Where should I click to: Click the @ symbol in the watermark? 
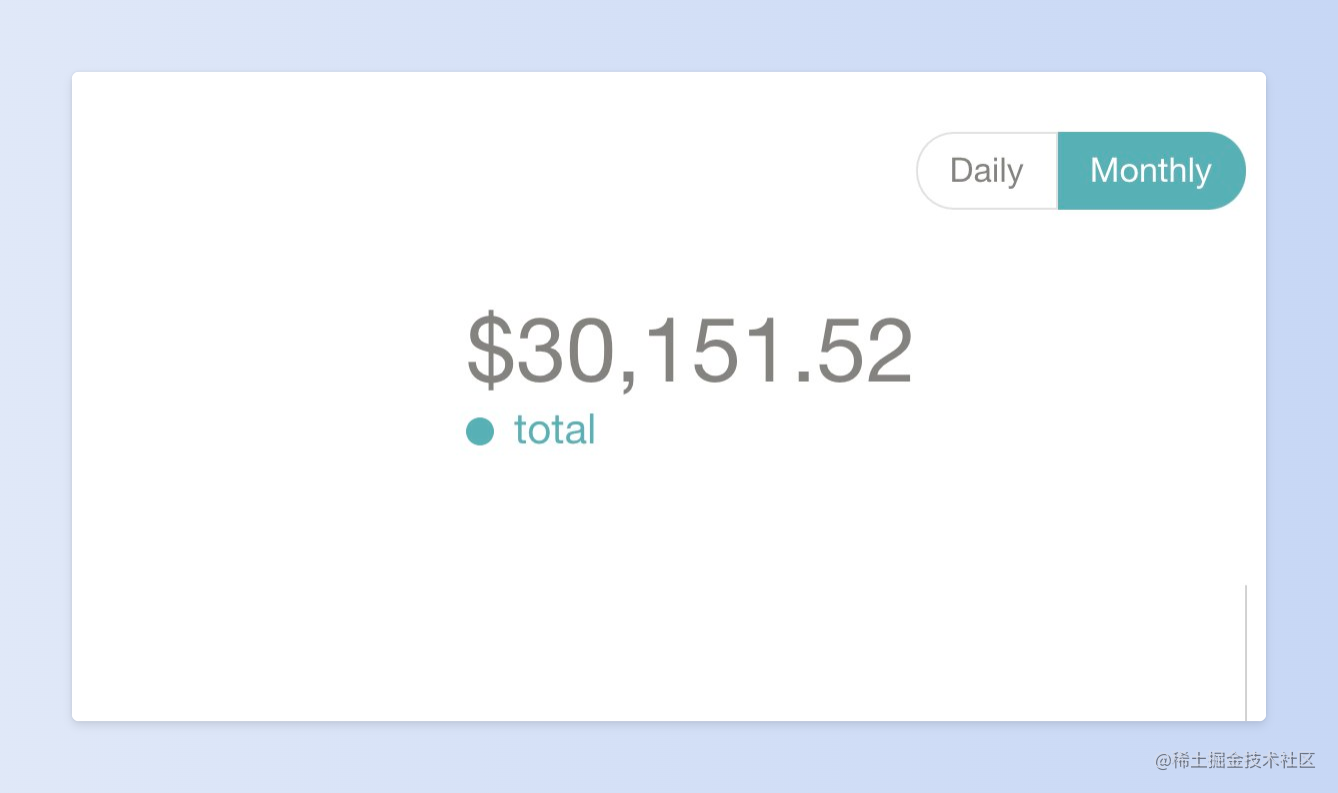coord(1163,761)
